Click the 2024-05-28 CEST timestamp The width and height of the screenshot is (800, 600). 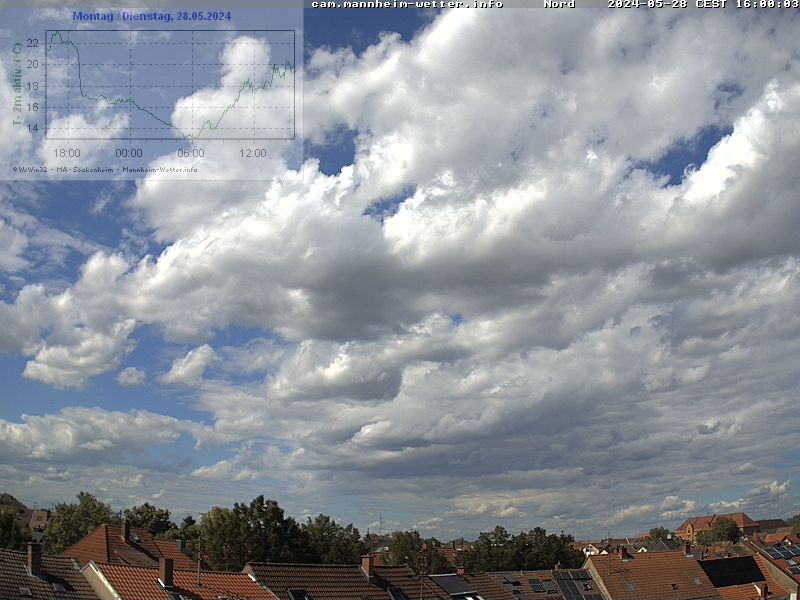pyautogui.click(x=702, y=4)
